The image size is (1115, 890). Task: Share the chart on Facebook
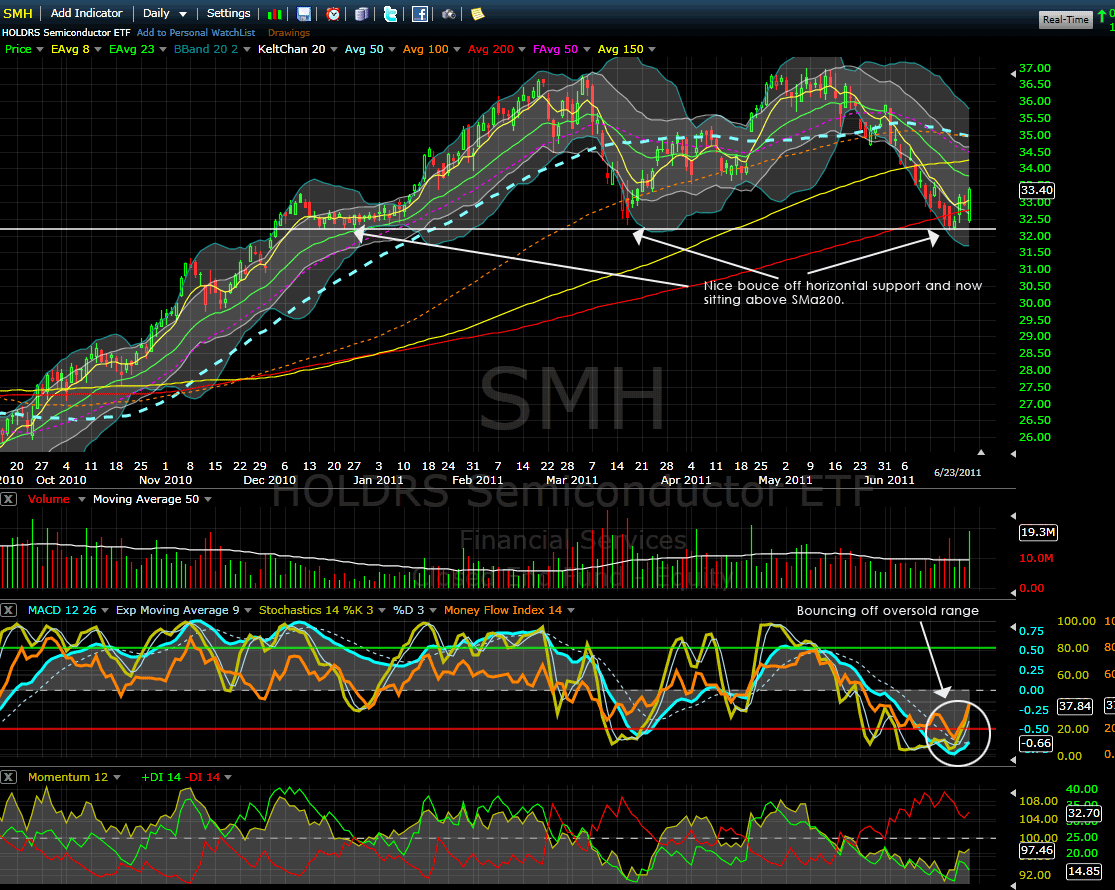(420, 14)
